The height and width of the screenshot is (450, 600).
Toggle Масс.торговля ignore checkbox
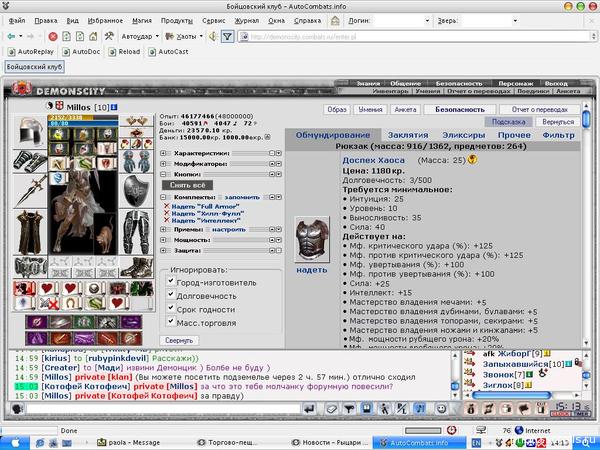click(x=171, y=321)
